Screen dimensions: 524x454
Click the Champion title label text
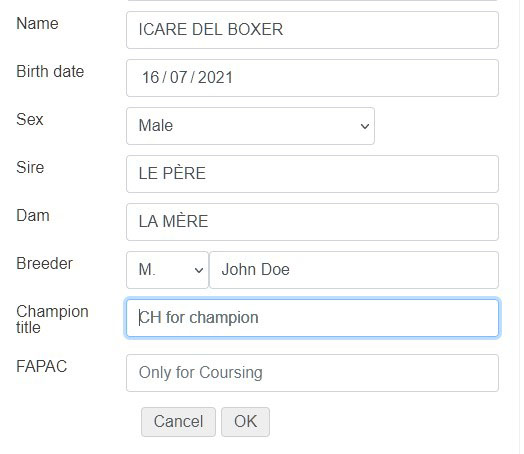[x=52, y=319]
